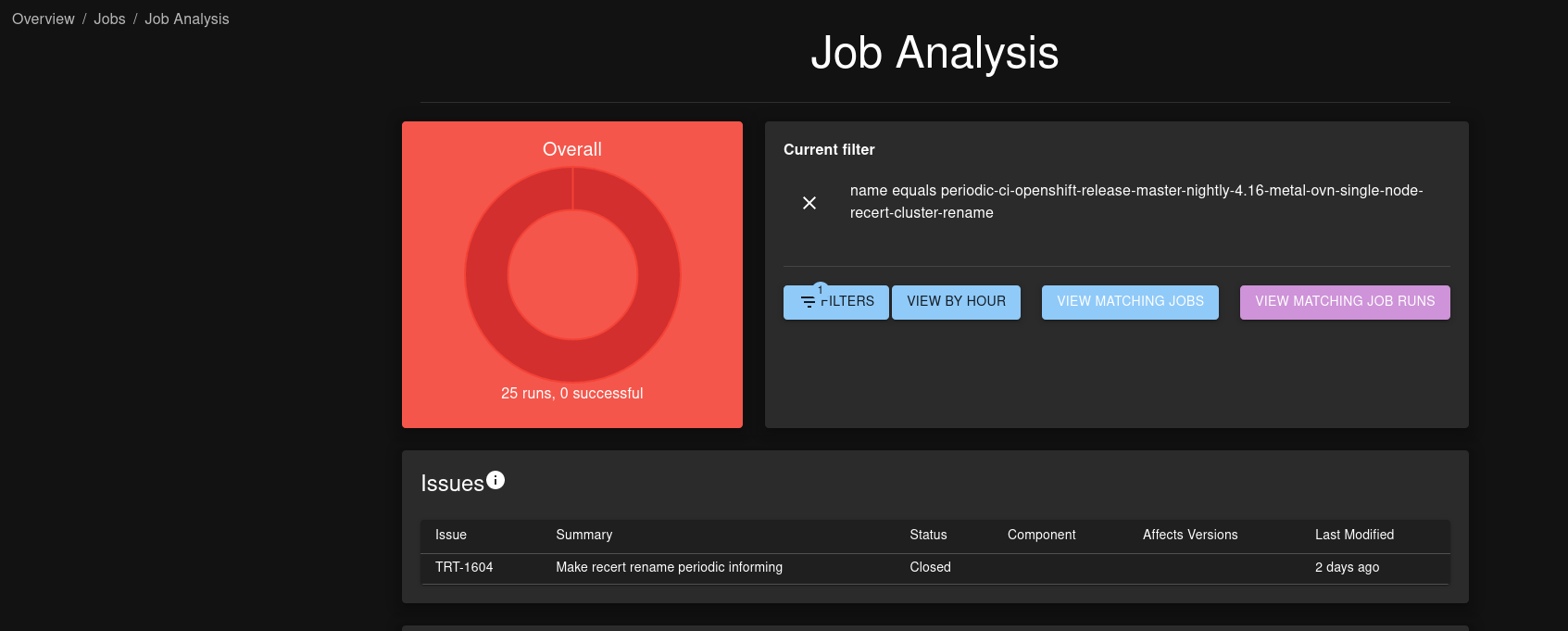
Task: Open View By Hour
Action: point(956,302)
